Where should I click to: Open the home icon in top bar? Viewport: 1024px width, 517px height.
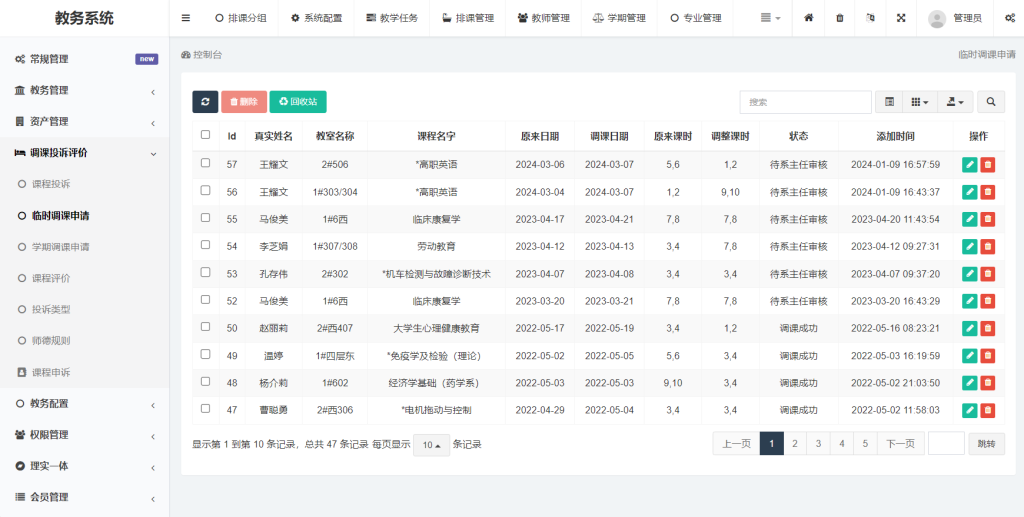808,18
